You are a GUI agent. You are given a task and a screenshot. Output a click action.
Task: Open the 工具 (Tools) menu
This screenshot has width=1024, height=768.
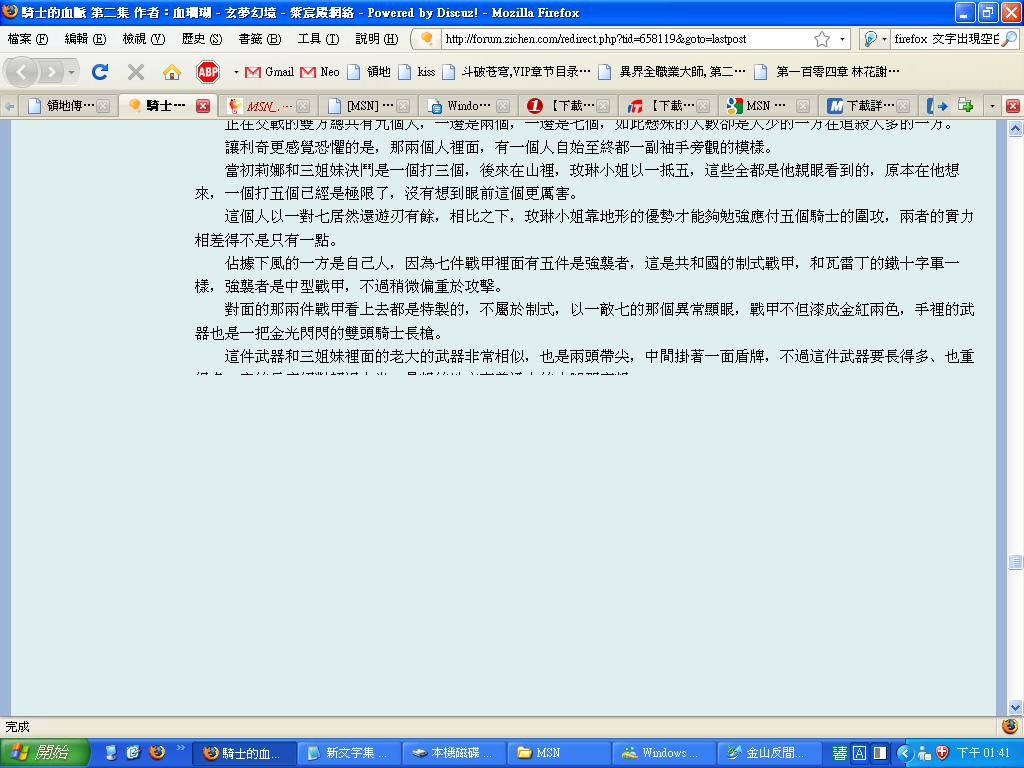click(317, 39)
